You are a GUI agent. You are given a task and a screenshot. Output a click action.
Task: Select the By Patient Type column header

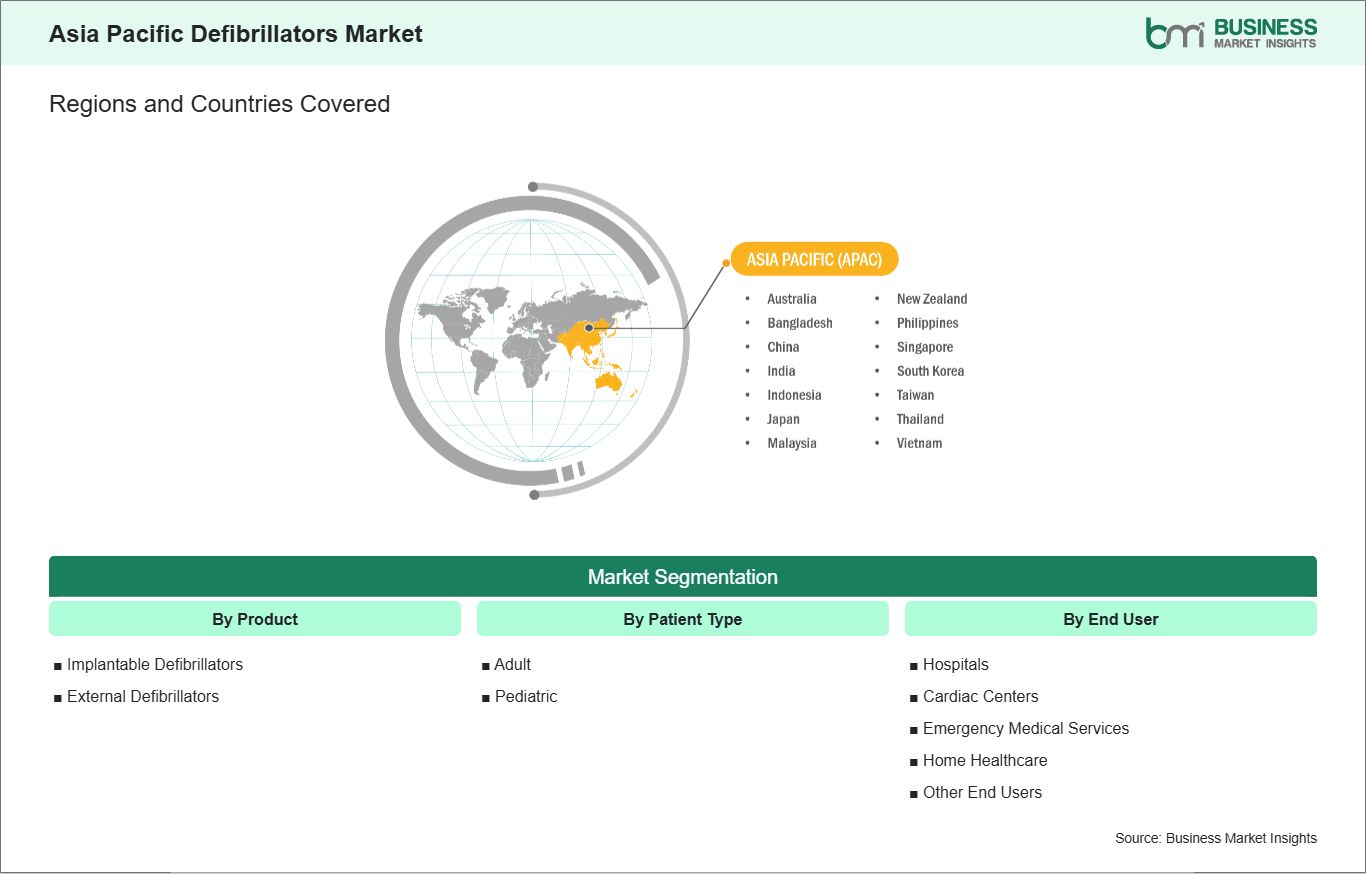(683, 619)
